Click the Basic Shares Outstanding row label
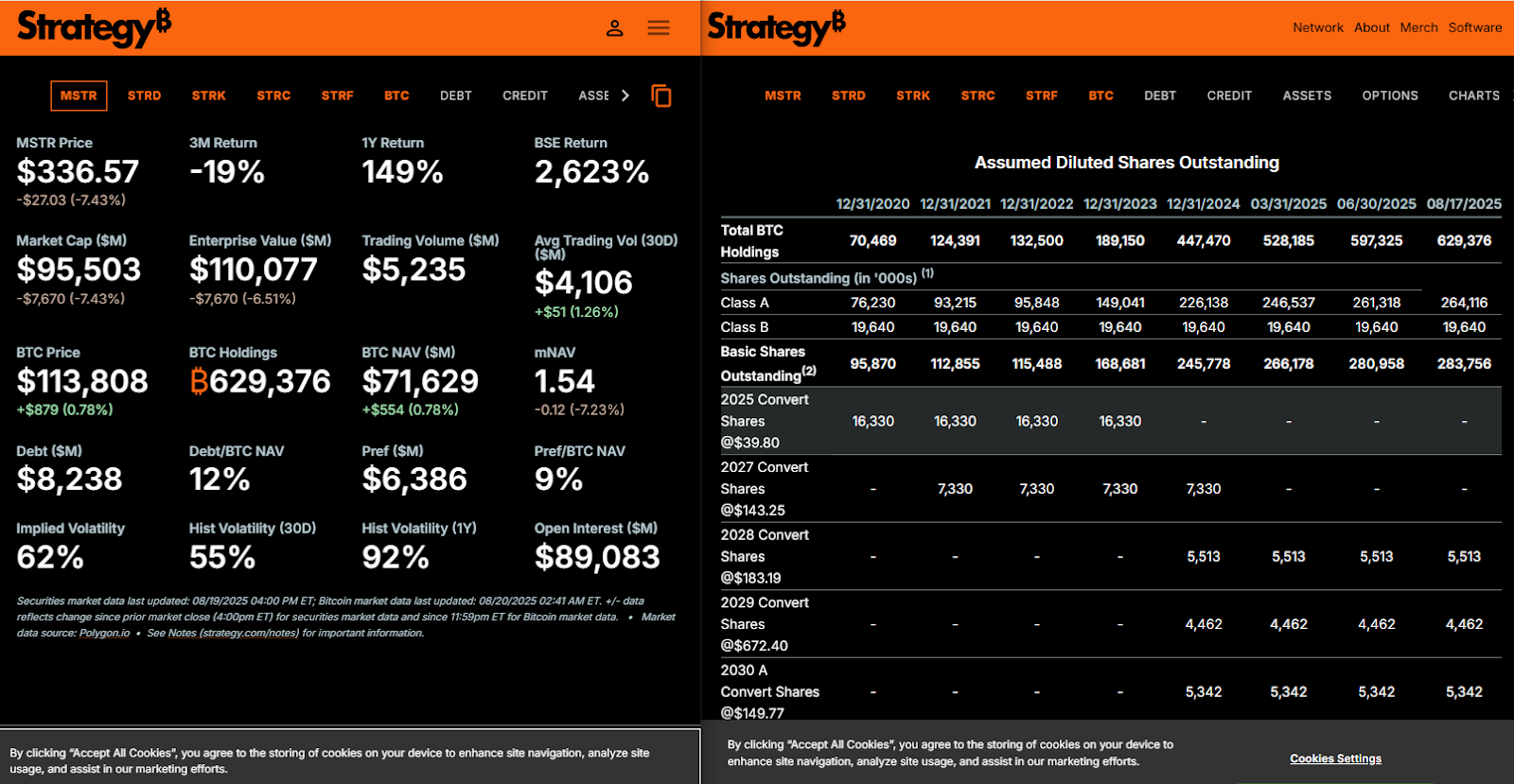The height and width of the screenshot is (784, 1514). tap(768, 363)
